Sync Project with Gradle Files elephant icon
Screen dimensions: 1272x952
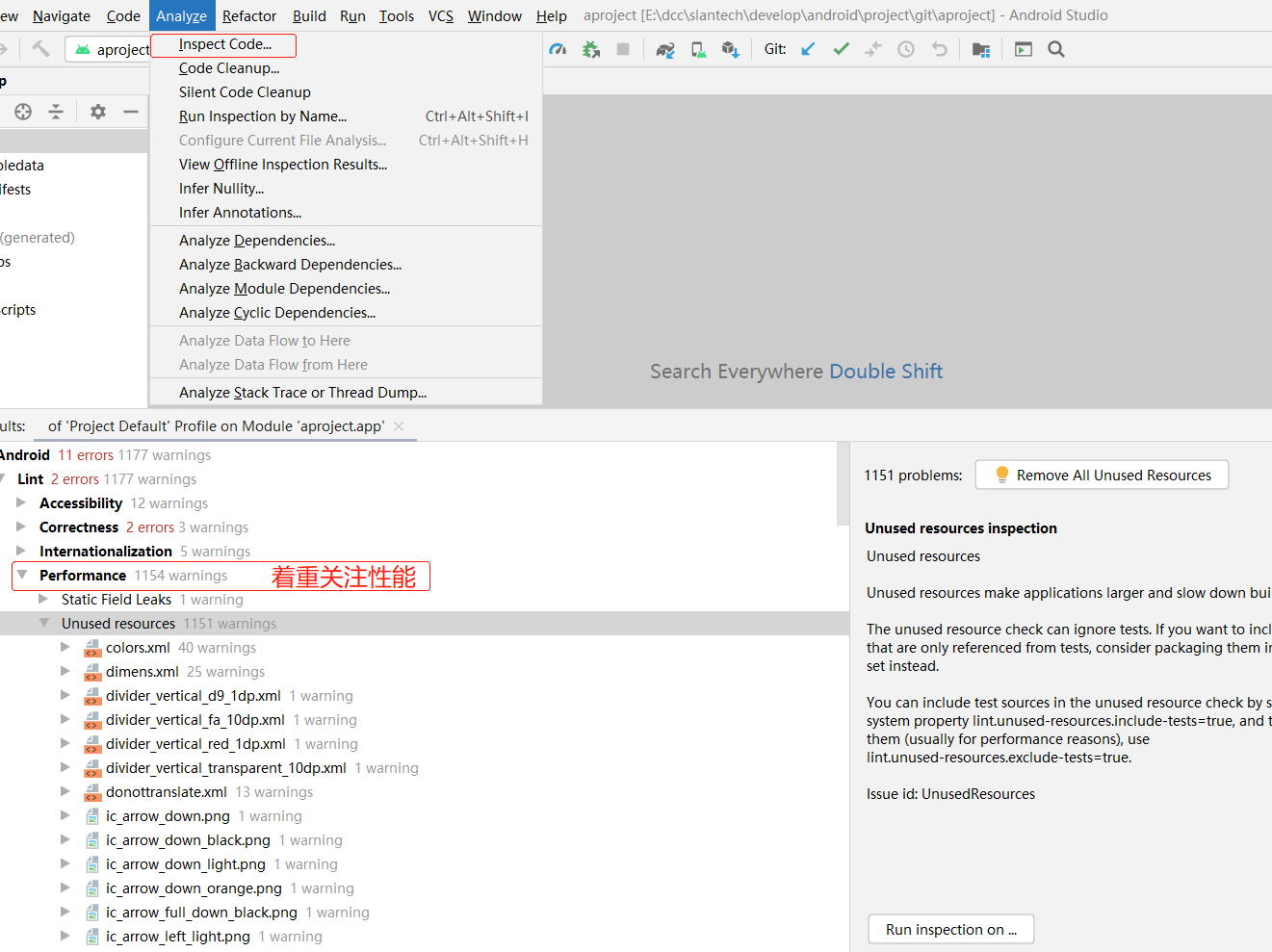[665, 49]
